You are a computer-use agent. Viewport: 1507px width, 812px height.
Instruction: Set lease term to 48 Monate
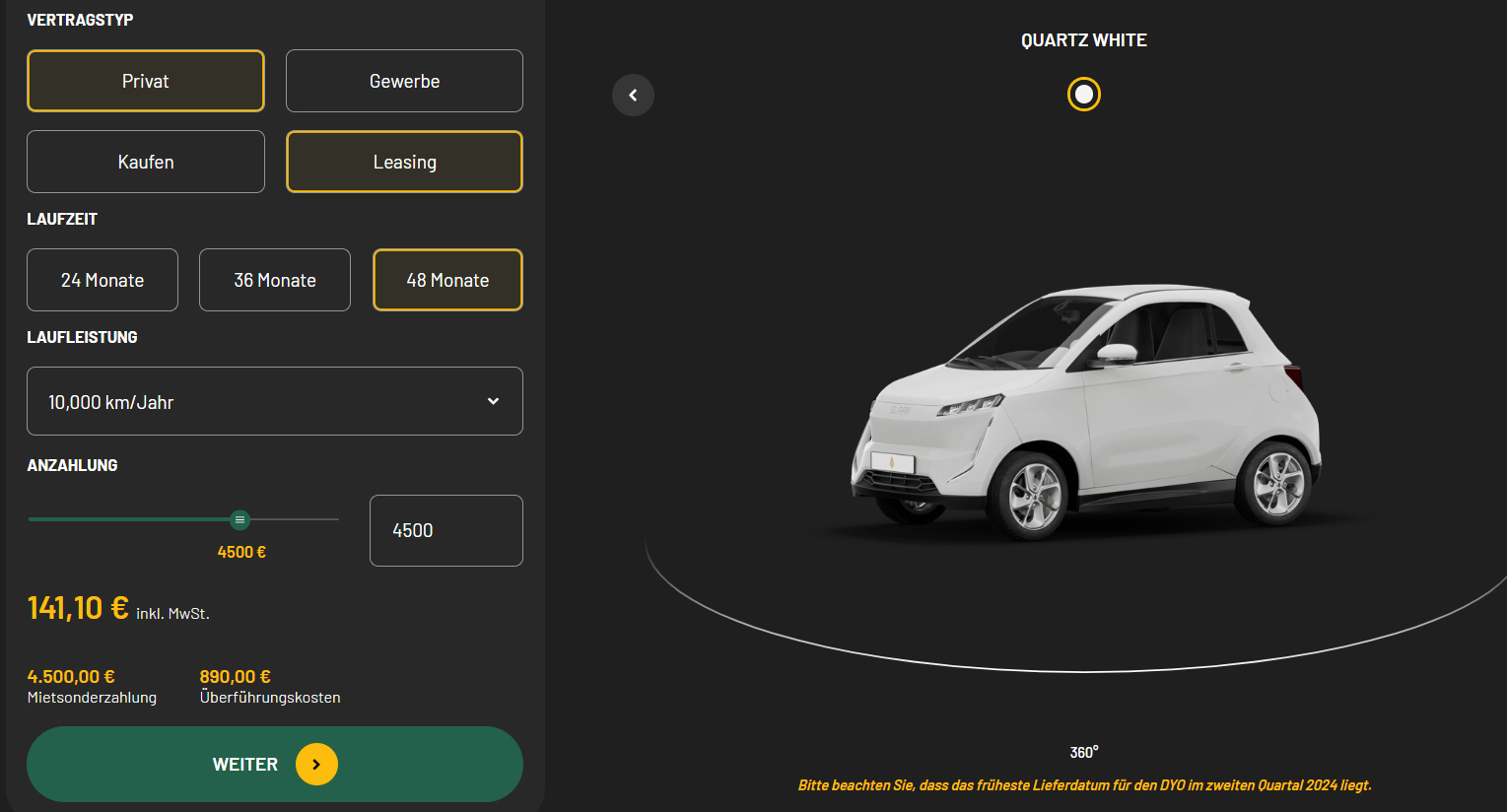(447, 280)
